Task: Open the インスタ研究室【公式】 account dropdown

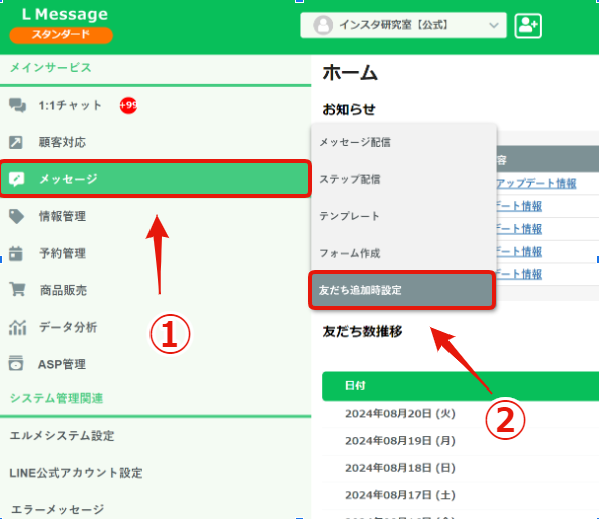Action: 403,25
